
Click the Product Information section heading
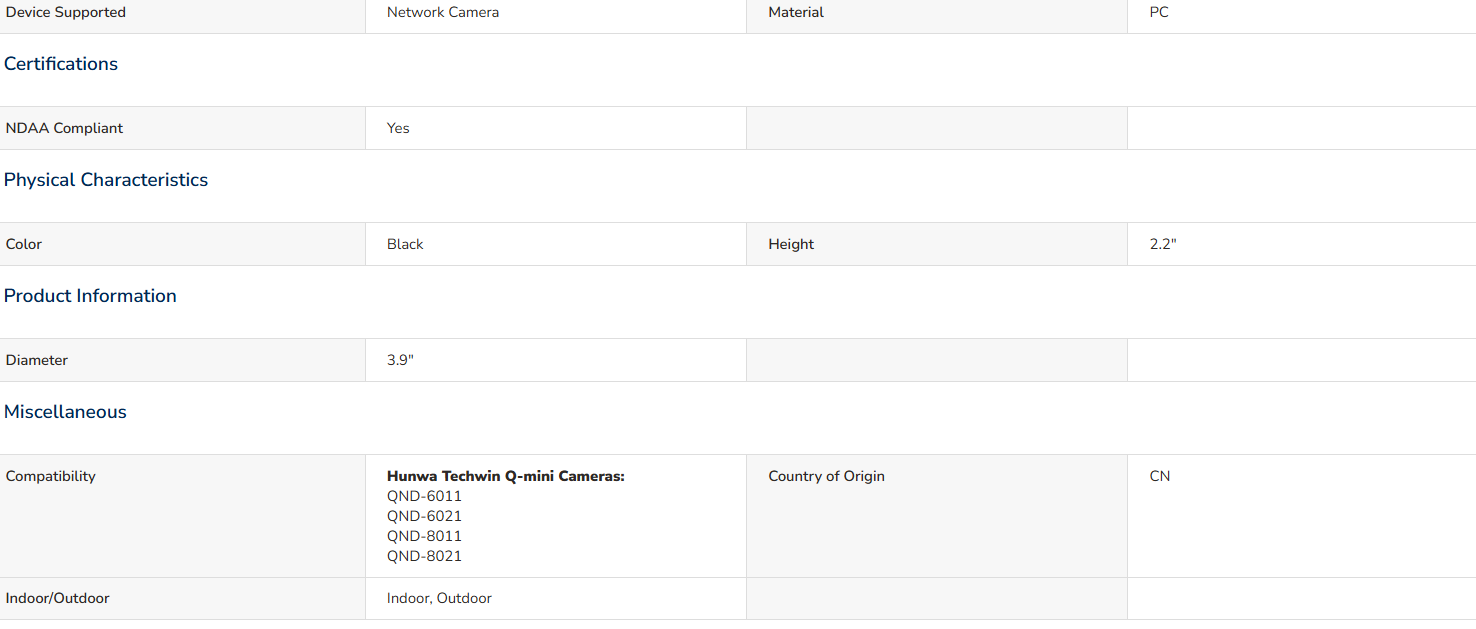(x=90, y=296)
